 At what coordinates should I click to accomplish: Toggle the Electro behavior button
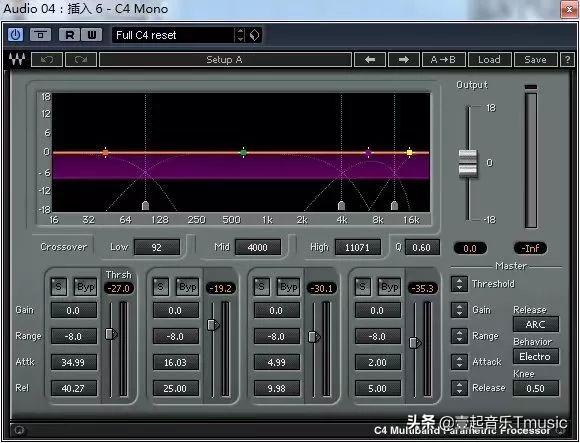pyautogui.click(x=536, y=356)
